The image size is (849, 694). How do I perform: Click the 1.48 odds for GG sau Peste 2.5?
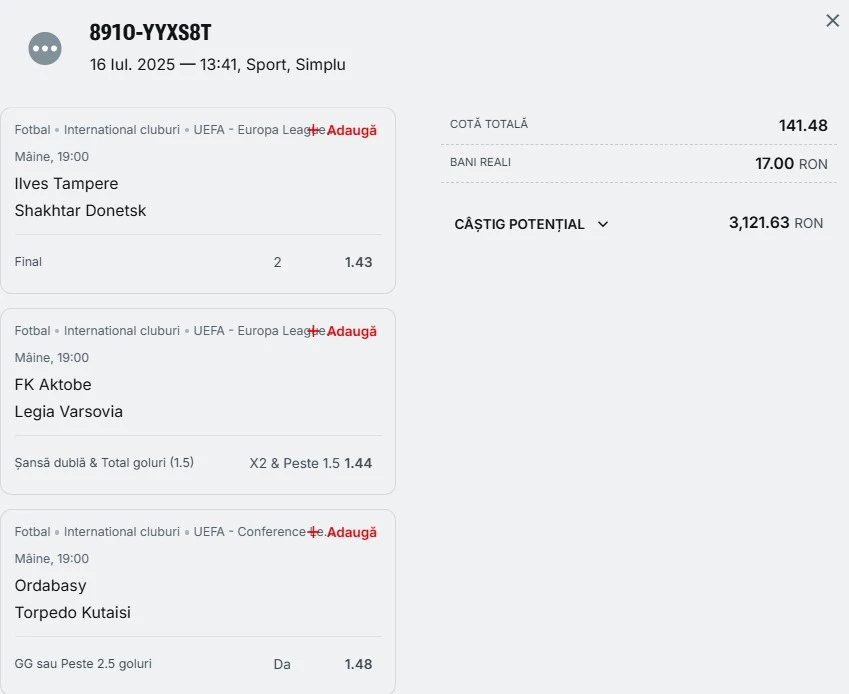[358, 664]
